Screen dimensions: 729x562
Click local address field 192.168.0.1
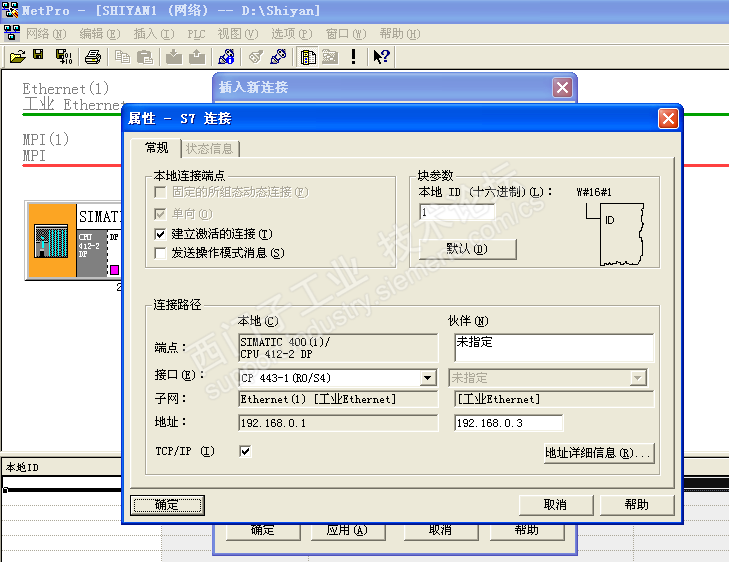pyautogui.click(x=338, y=423)
